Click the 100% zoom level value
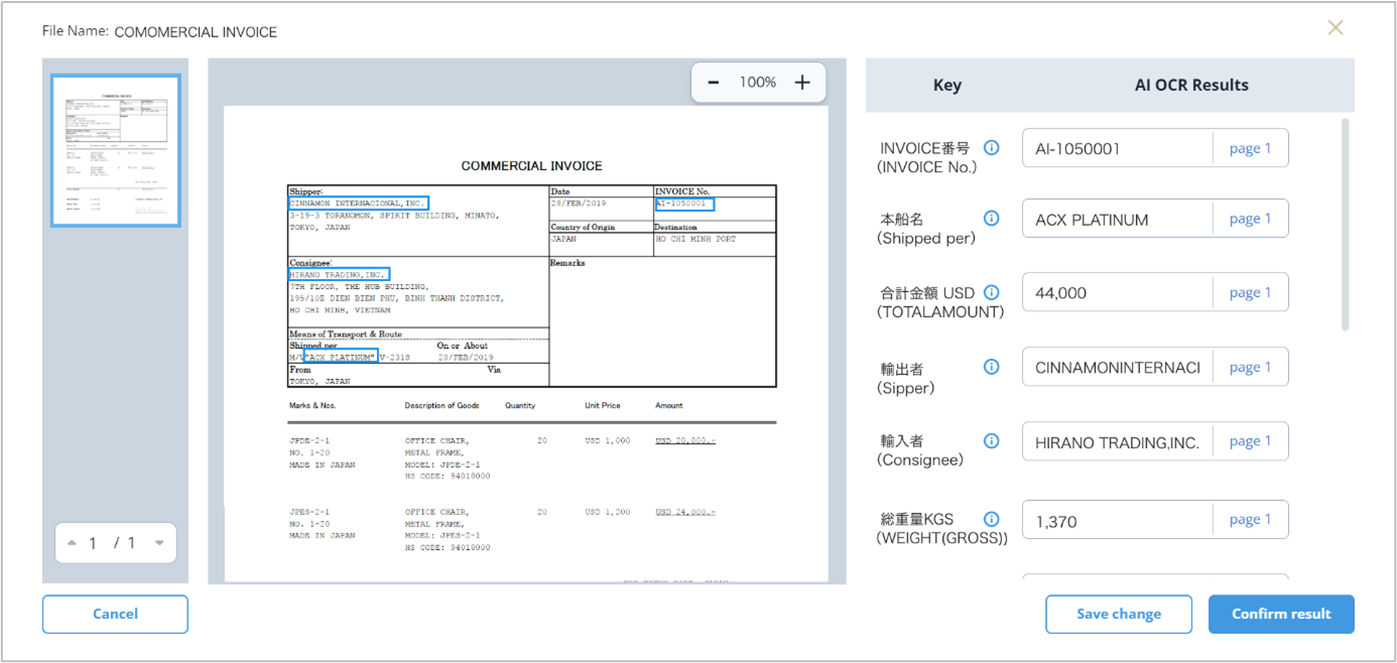Screen dimensions: 1397x663 (x=758, y=83)
